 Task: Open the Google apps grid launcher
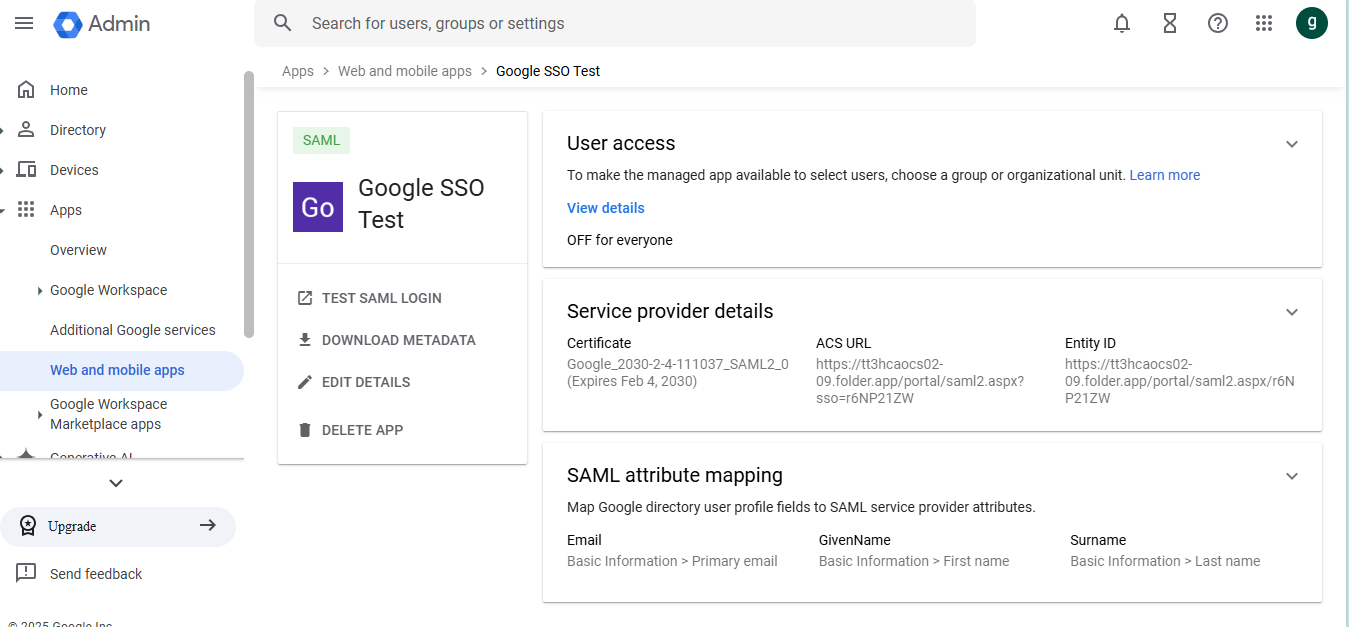[1264, 23]
